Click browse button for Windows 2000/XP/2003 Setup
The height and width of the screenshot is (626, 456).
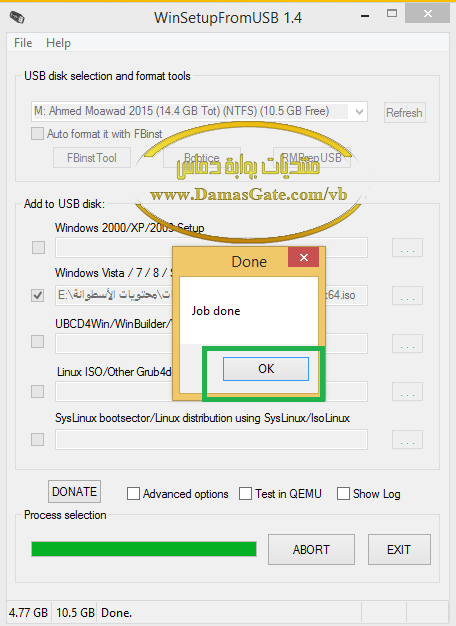click(x=407, y=248)
